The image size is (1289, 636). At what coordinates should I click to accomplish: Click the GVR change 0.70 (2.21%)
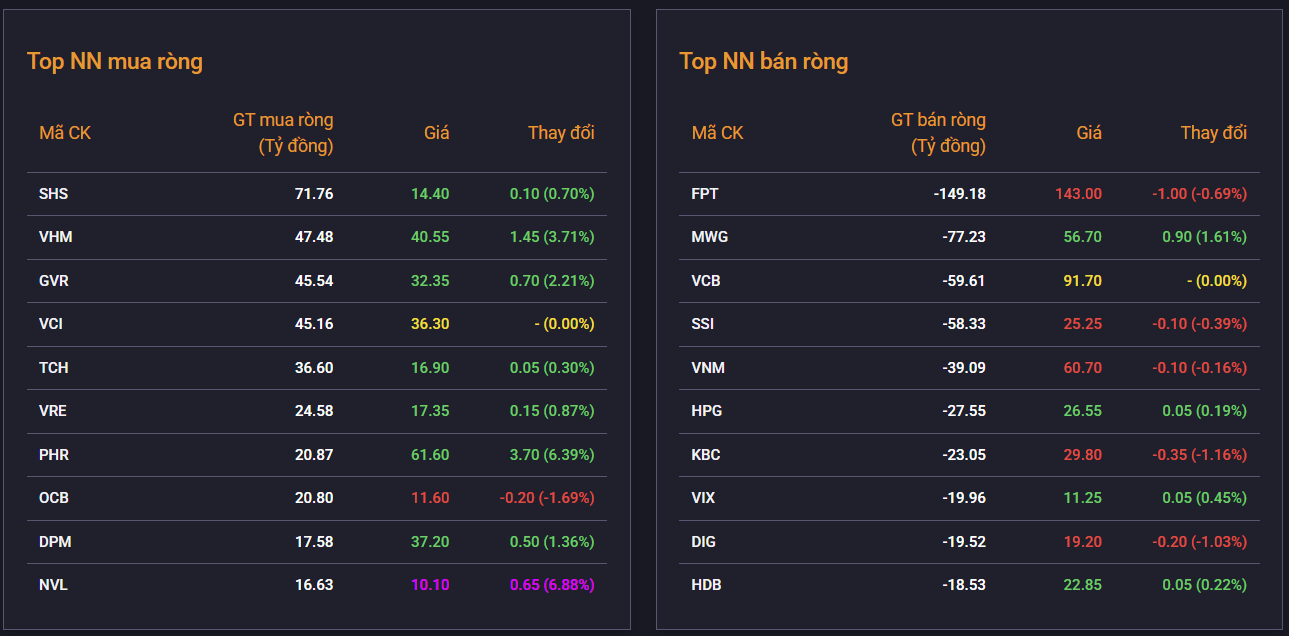[552, 281]
